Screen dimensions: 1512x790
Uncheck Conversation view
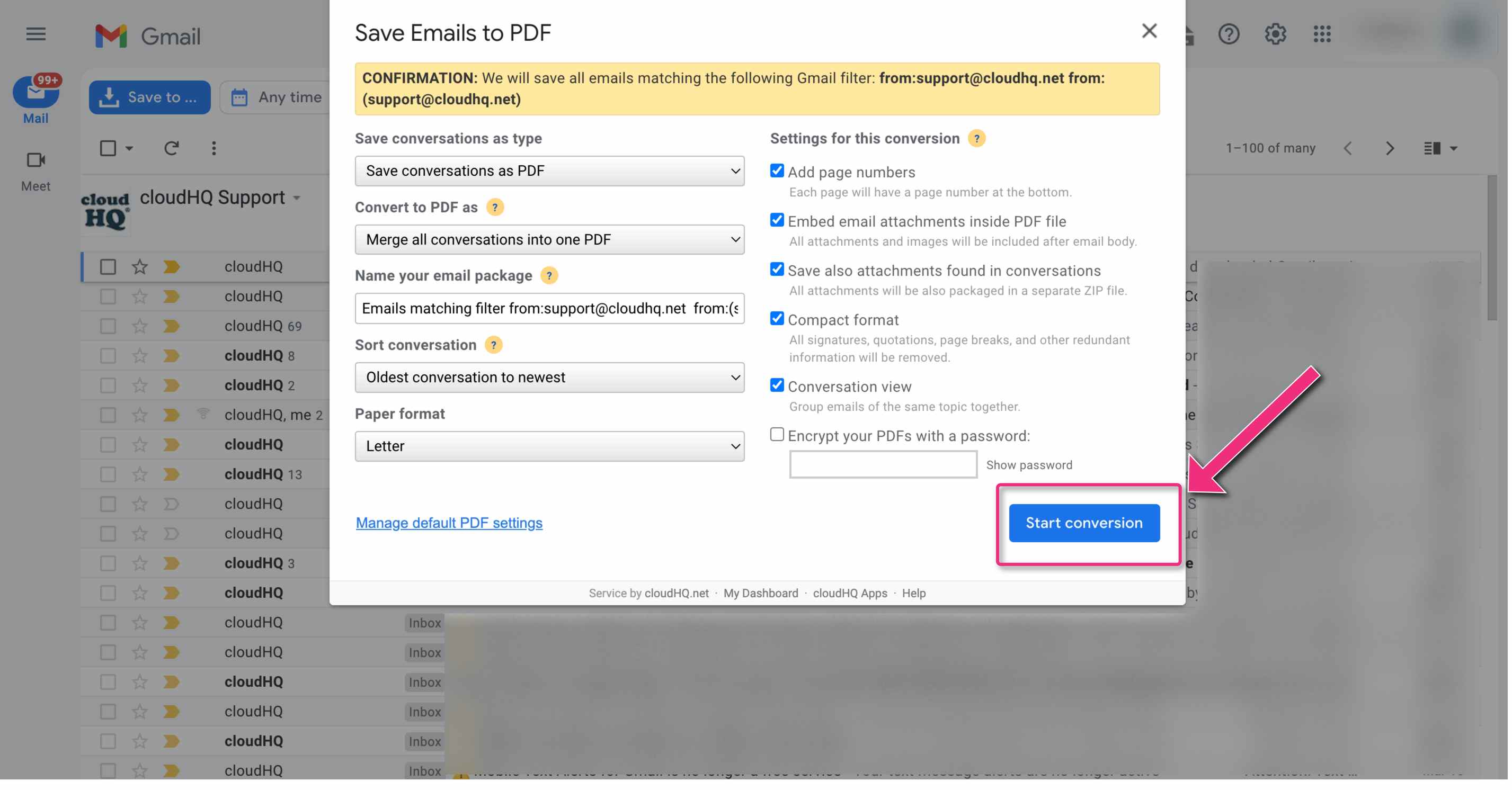(777, 385)
